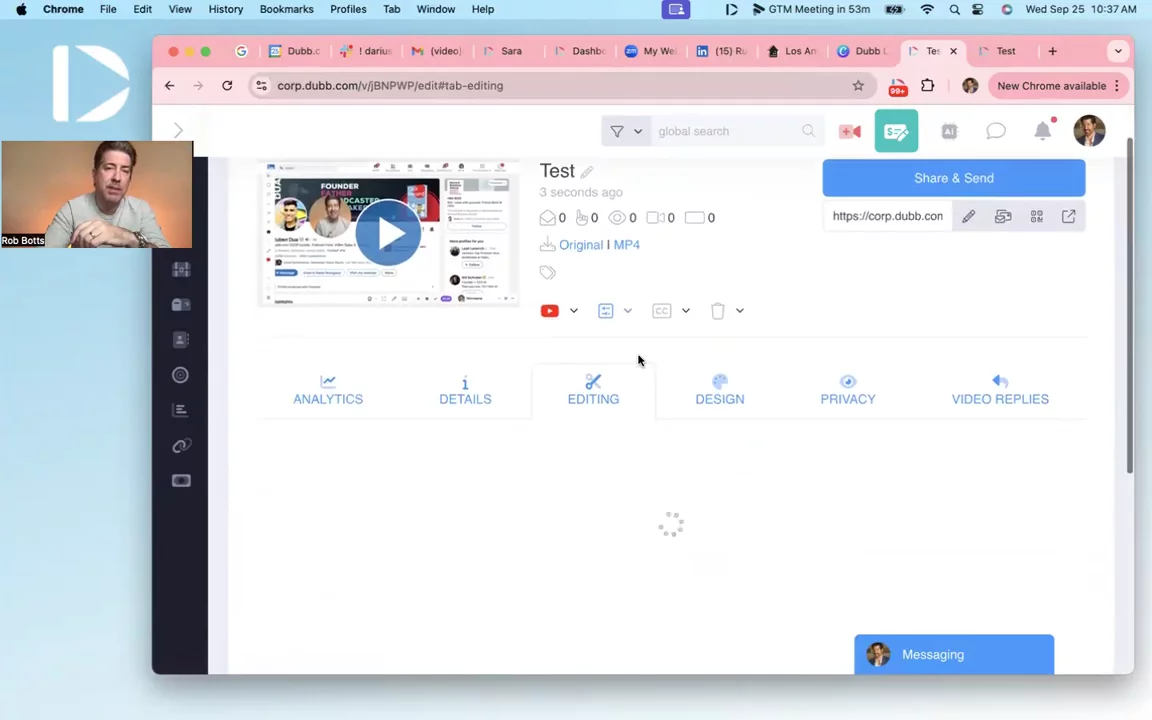The image size is (1152, 720).
Task: Play the Test video thumbnail
Action: 388,233
